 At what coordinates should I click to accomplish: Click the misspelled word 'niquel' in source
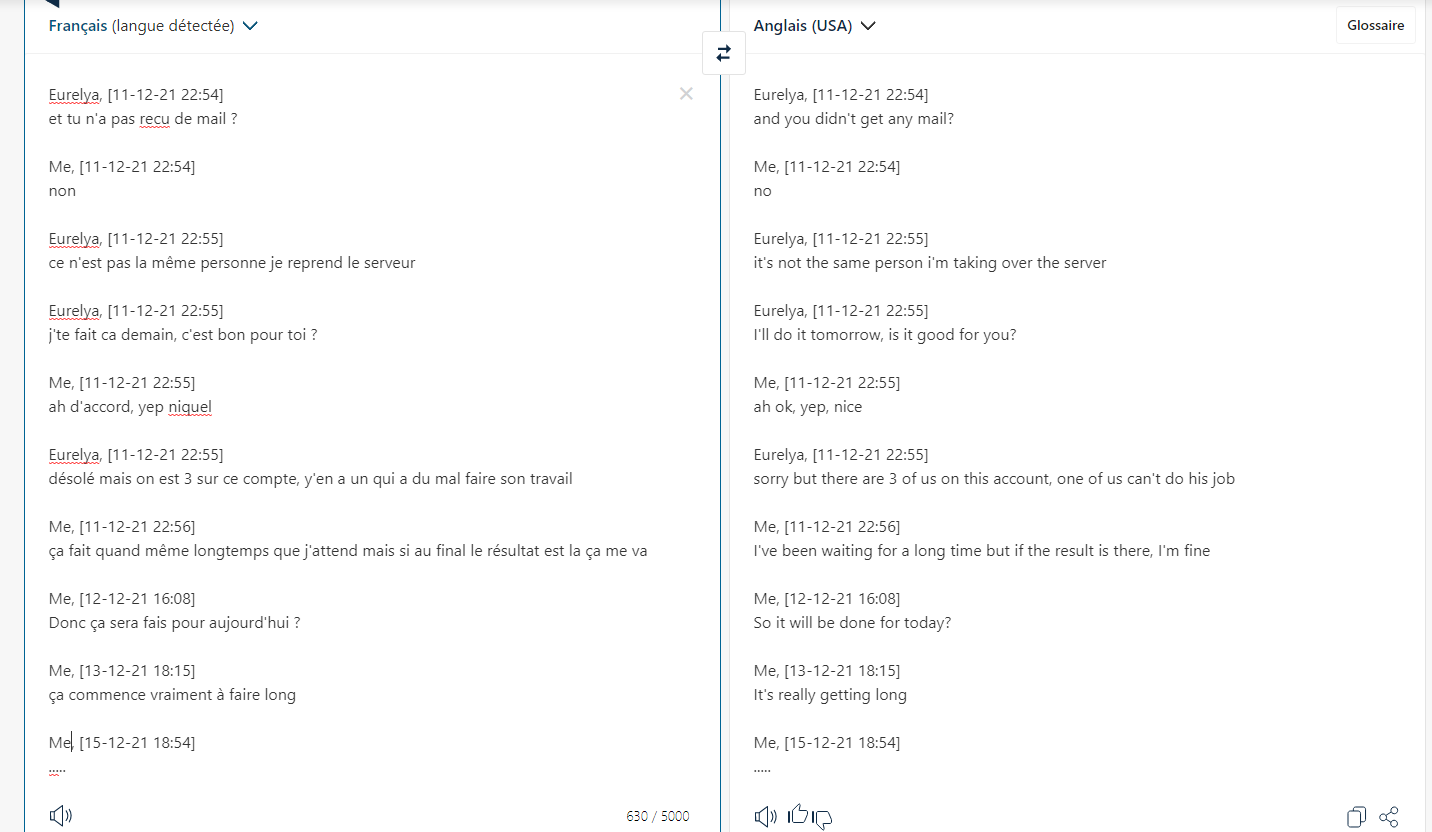pyautogui.click(x=190, y=407)
